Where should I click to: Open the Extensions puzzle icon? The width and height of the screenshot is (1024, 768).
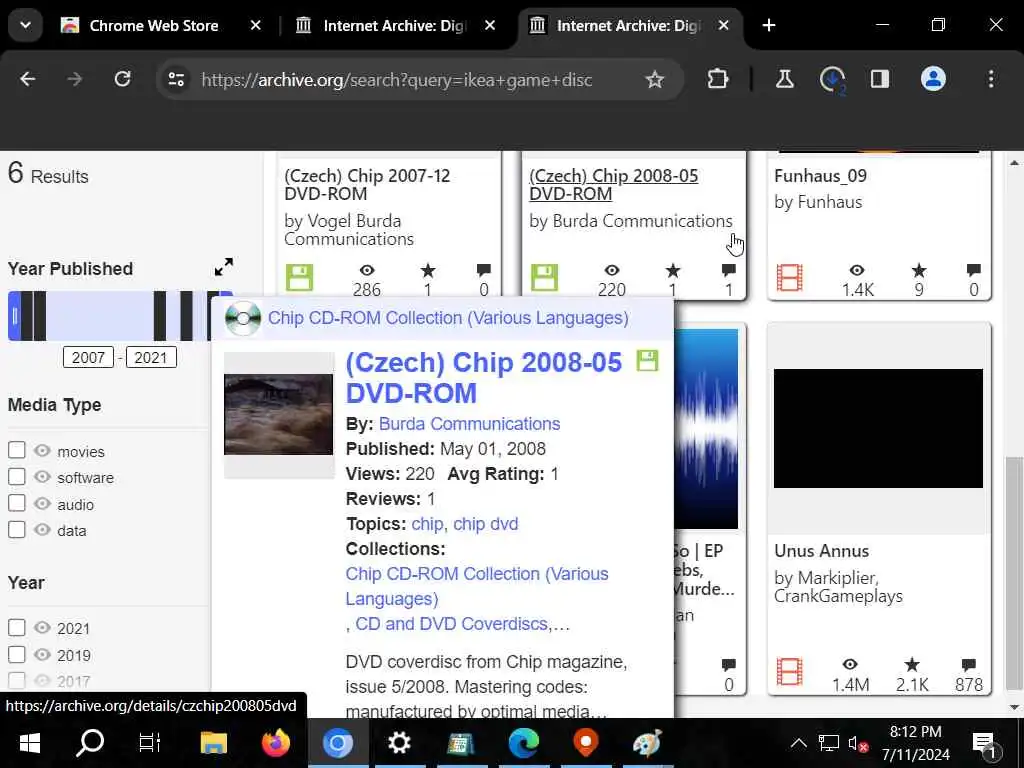[717, 79]
